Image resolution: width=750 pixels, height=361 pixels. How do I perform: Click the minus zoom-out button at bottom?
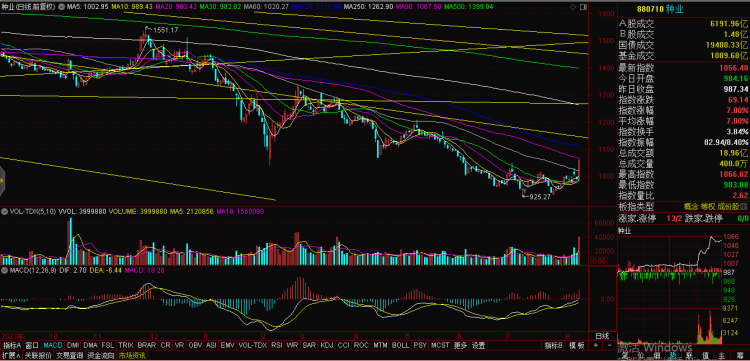point(608,345)
